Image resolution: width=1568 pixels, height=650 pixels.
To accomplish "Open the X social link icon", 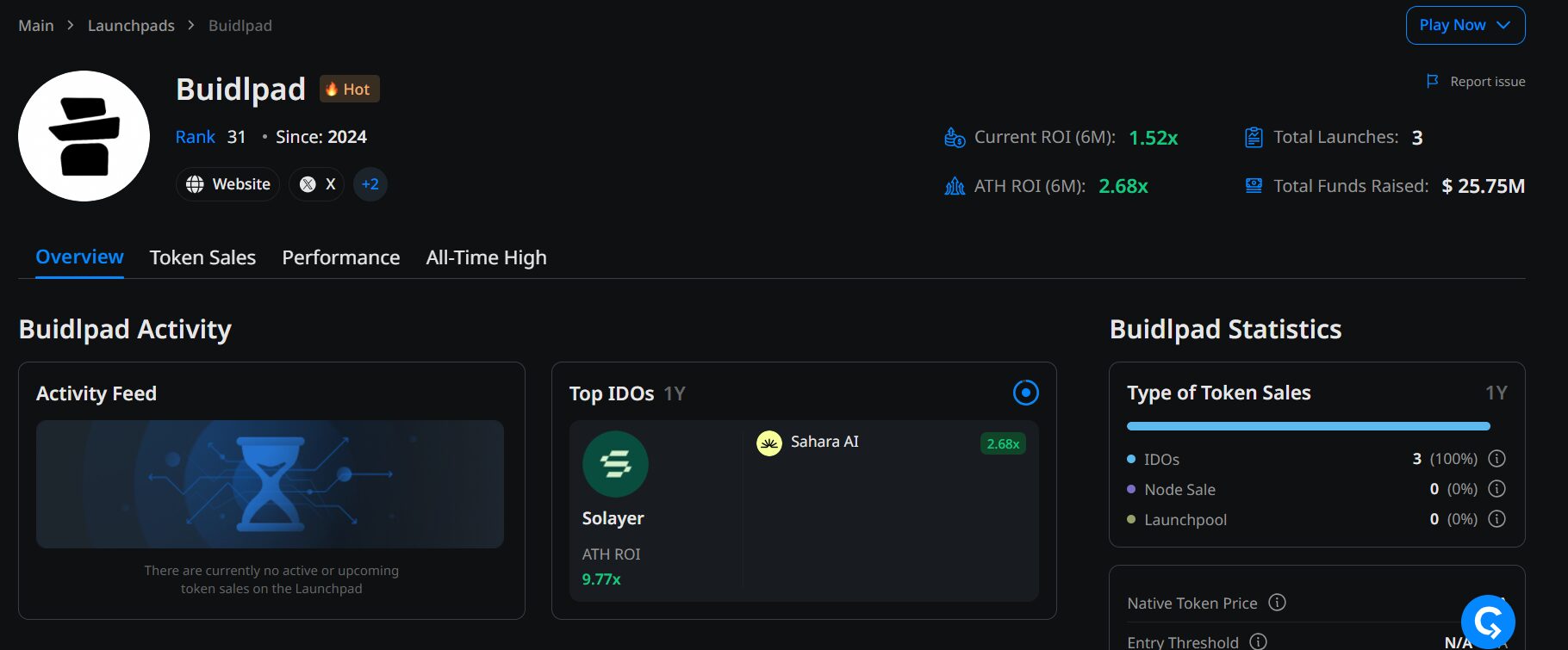I will (x=308, y=184).
